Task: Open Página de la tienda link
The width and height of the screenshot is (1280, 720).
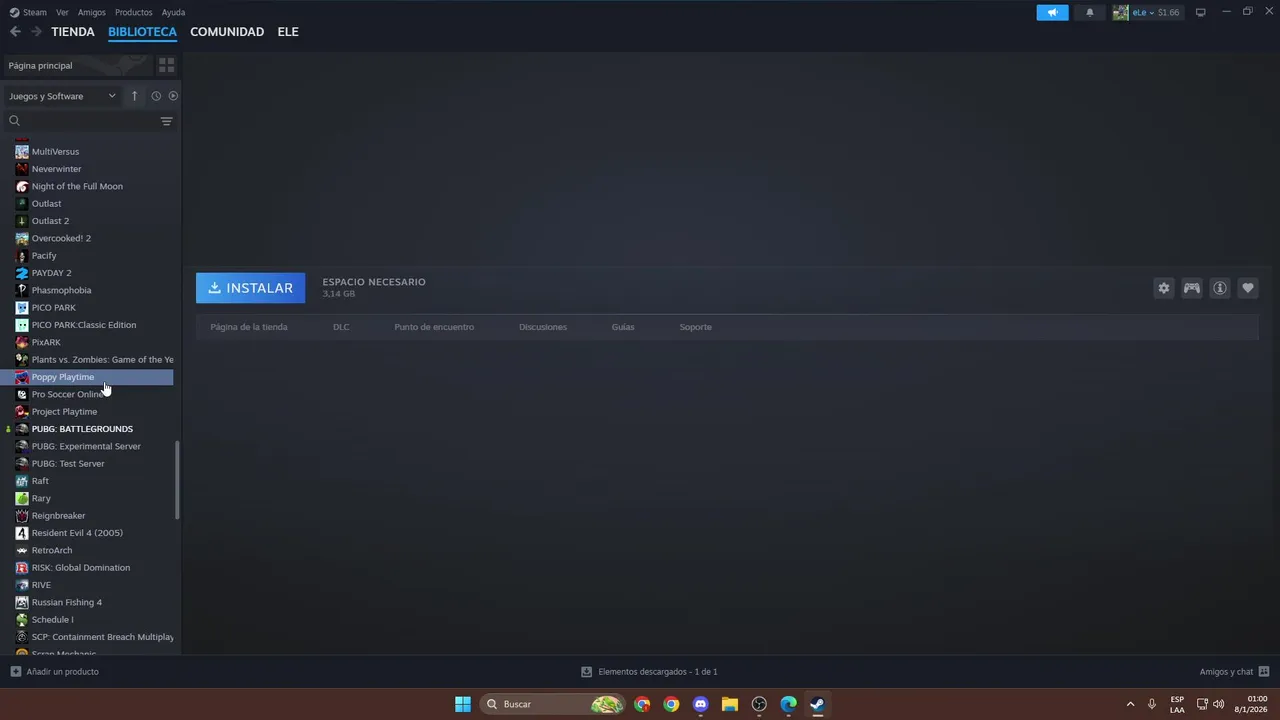Action: click(x=249, y=327)
